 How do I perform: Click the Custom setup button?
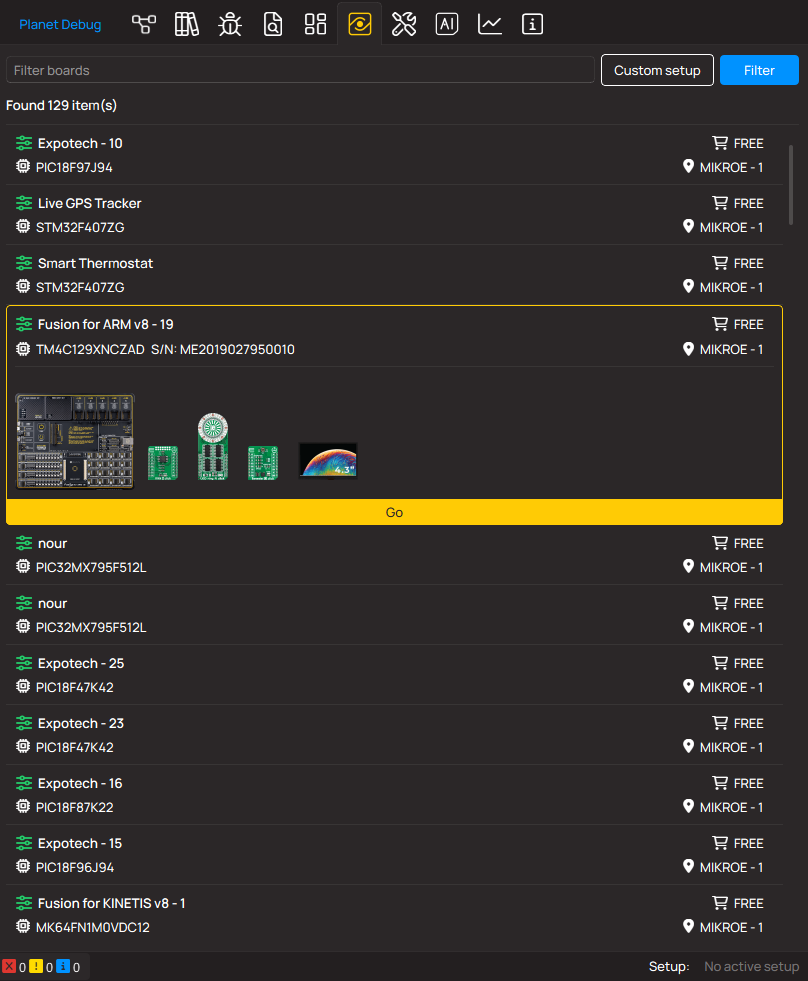[x=657, y=70]
